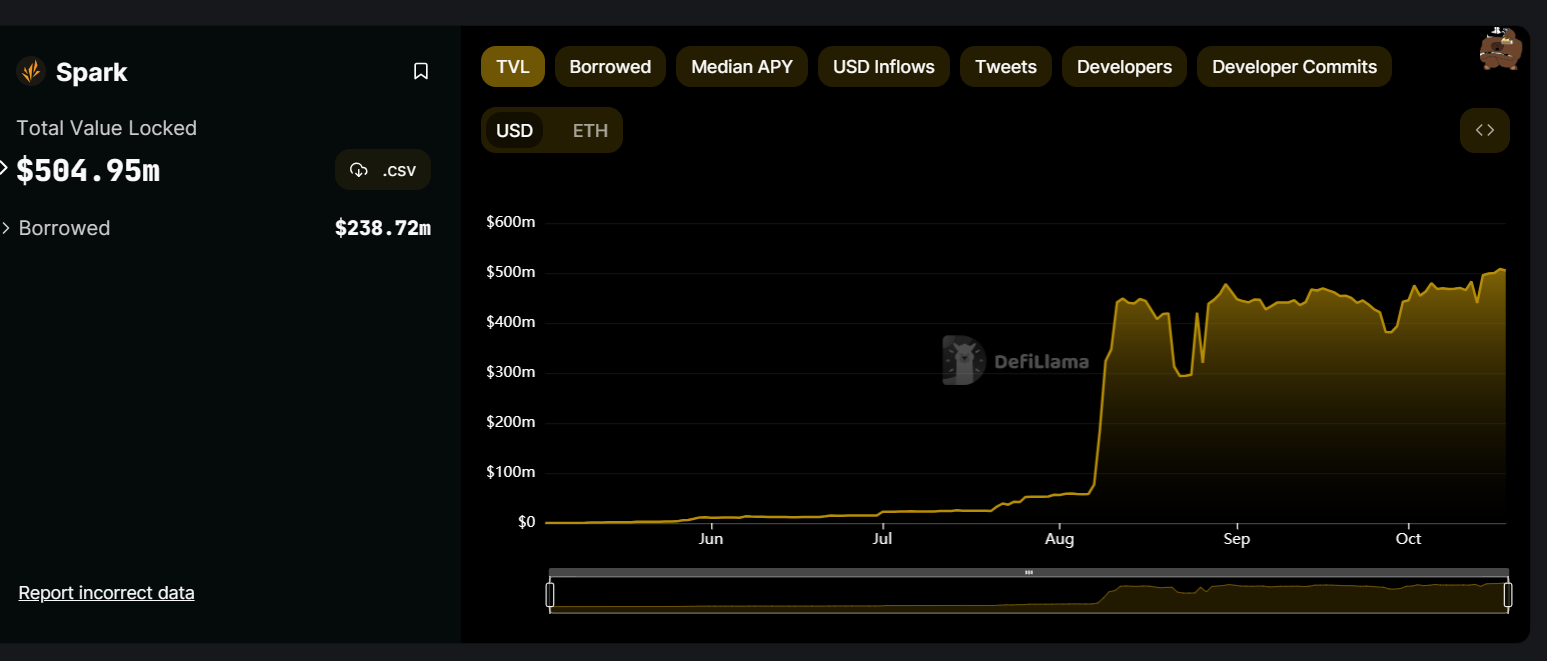Viewport: 1547px width, 661px height.
Task: Toggle the Tweets chart metric
Action: pyautogui.click(x=1006, y=67)
